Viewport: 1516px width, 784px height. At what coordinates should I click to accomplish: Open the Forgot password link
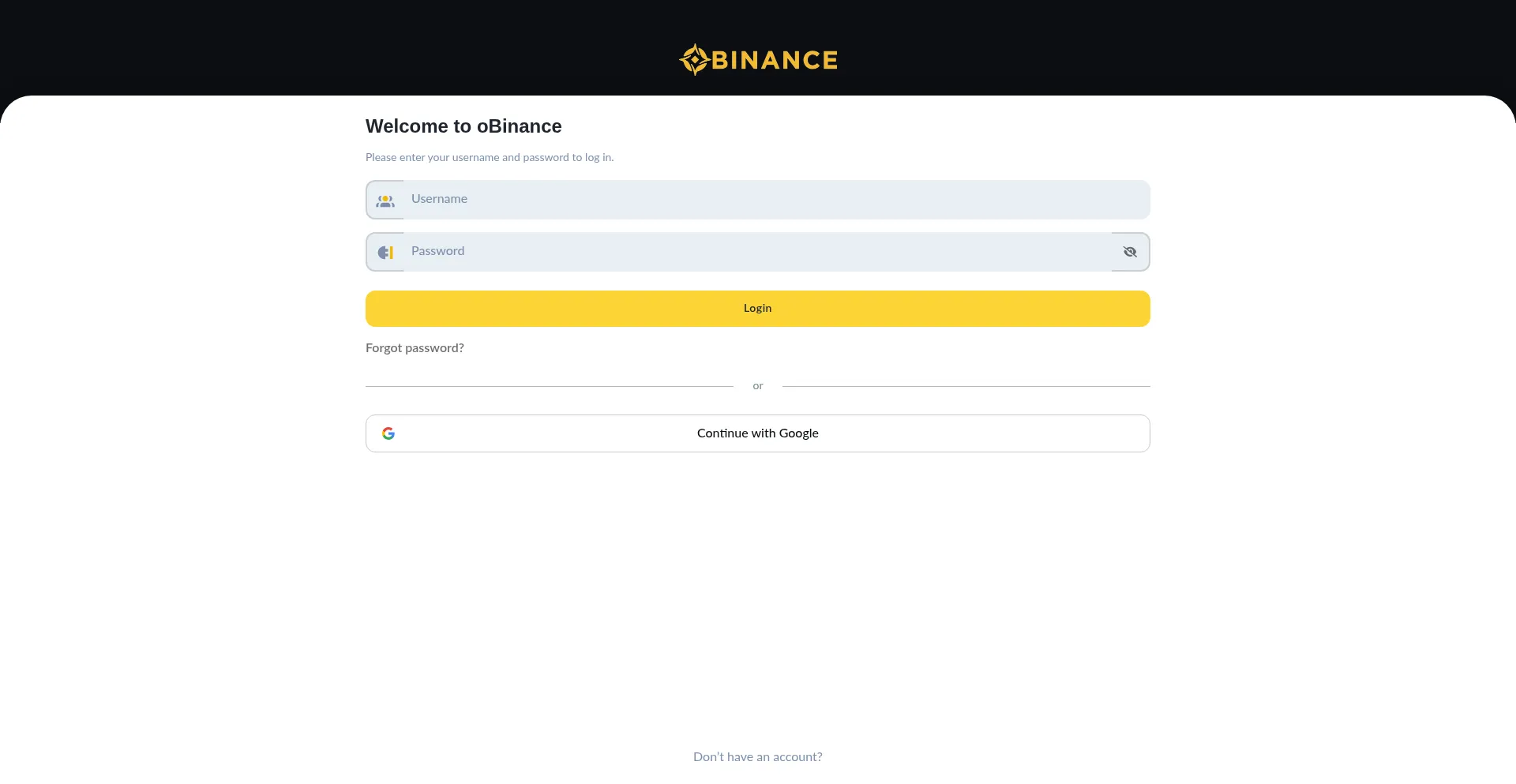415,348
